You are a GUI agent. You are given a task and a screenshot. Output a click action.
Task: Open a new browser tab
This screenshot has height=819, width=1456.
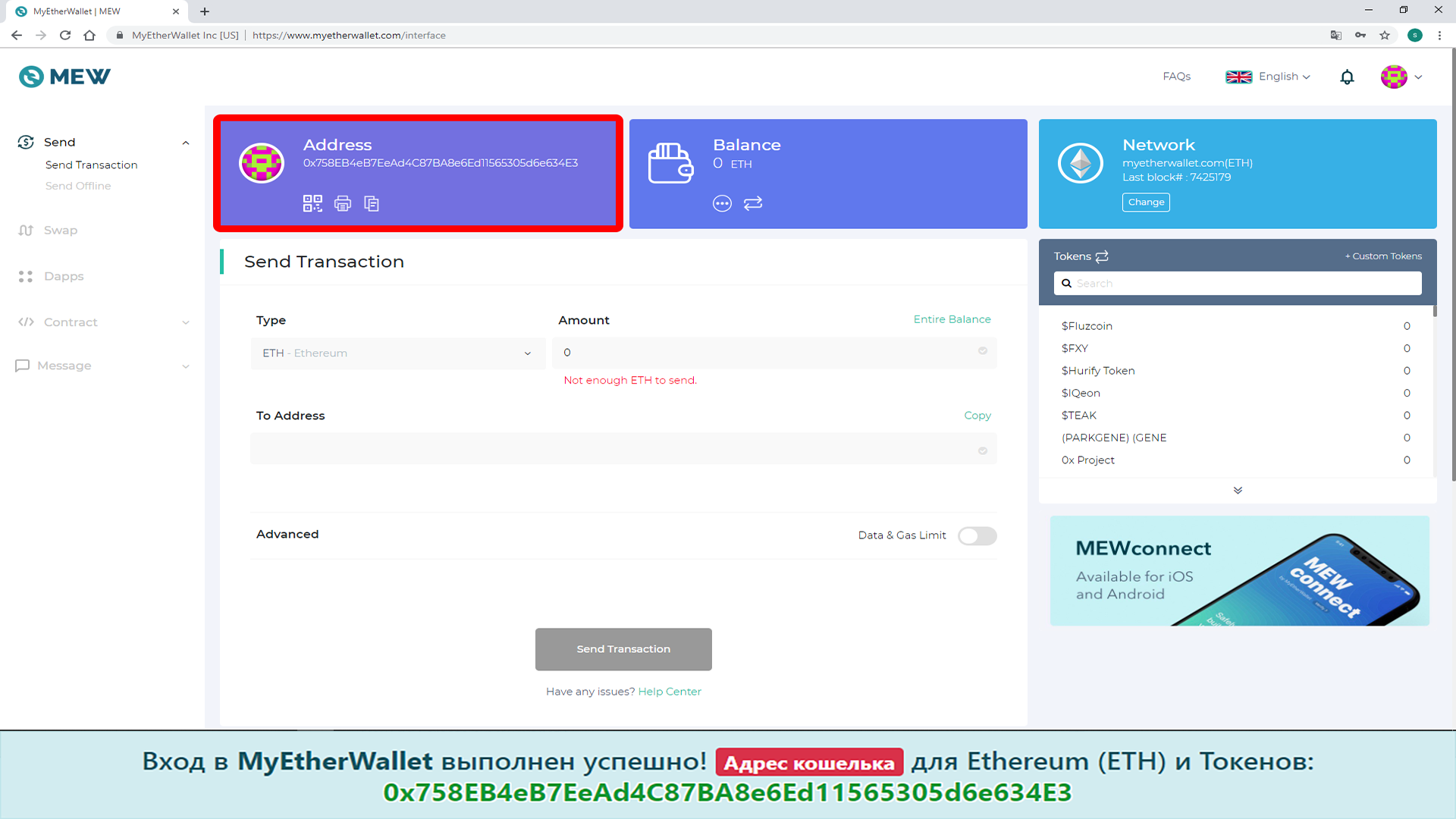click(x=205, y=11)
